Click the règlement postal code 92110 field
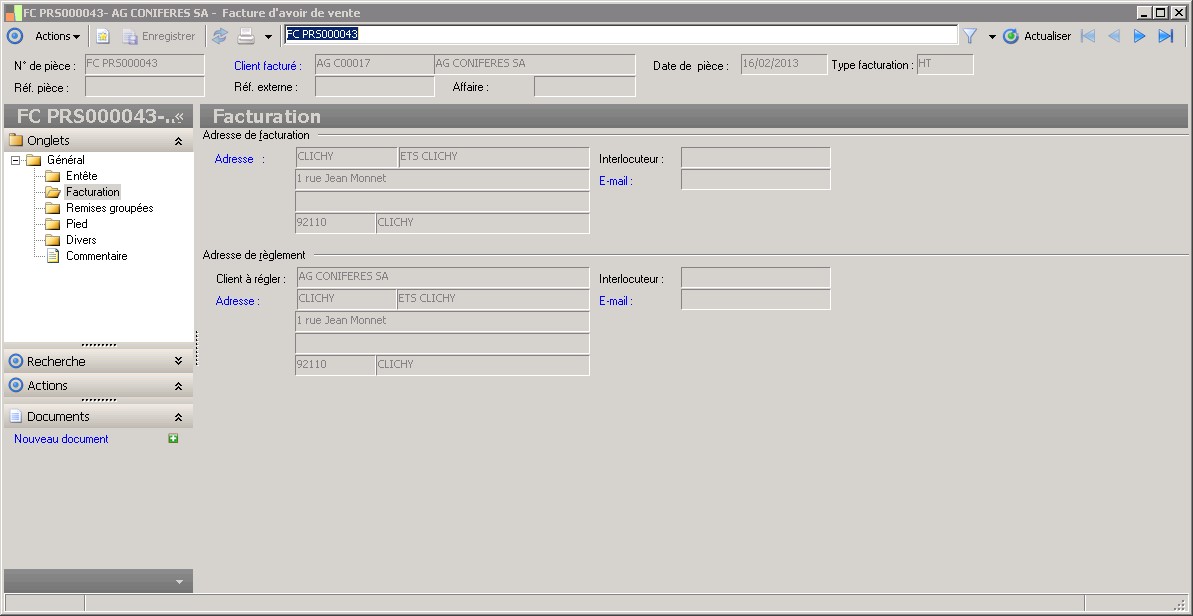This screenshot has height=616, width=1193. coord(335,365)
